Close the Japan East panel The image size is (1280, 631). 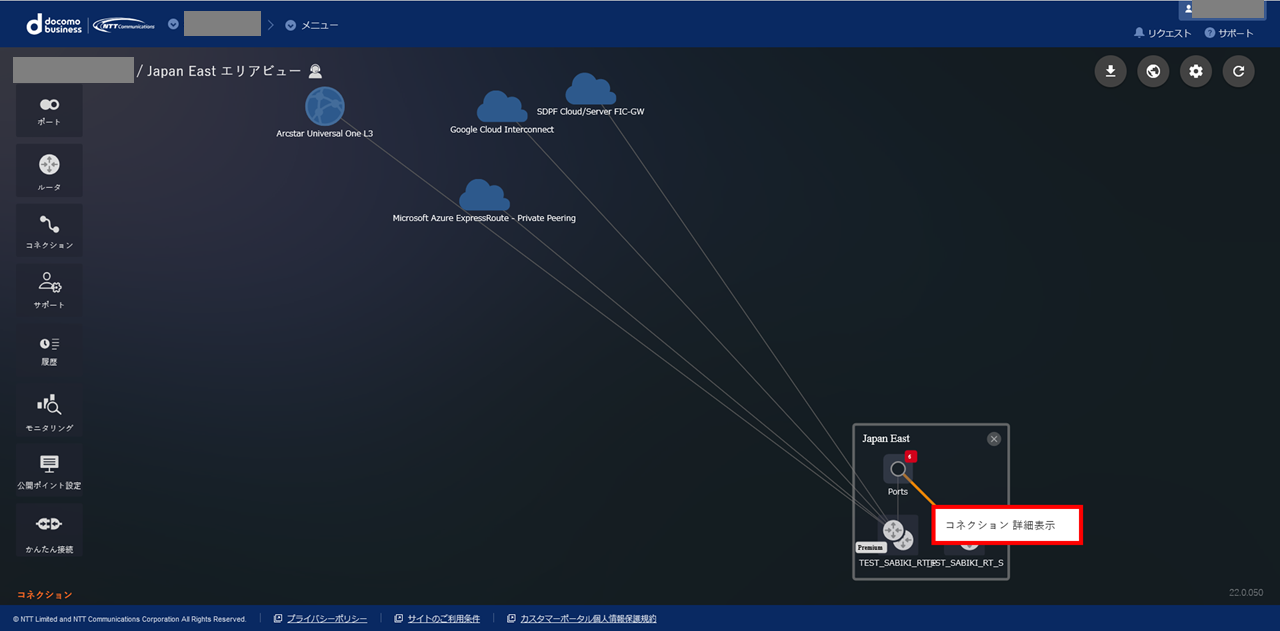point(993,439)
